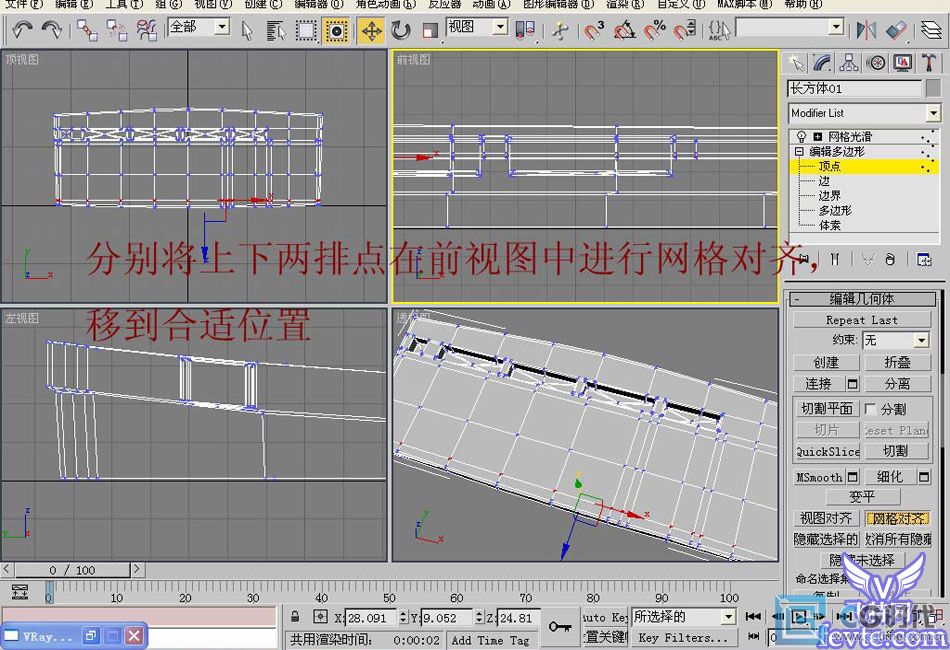Open the named selection sets dropdown
Screen dimensions: 950x650
(x=790, y=27)
